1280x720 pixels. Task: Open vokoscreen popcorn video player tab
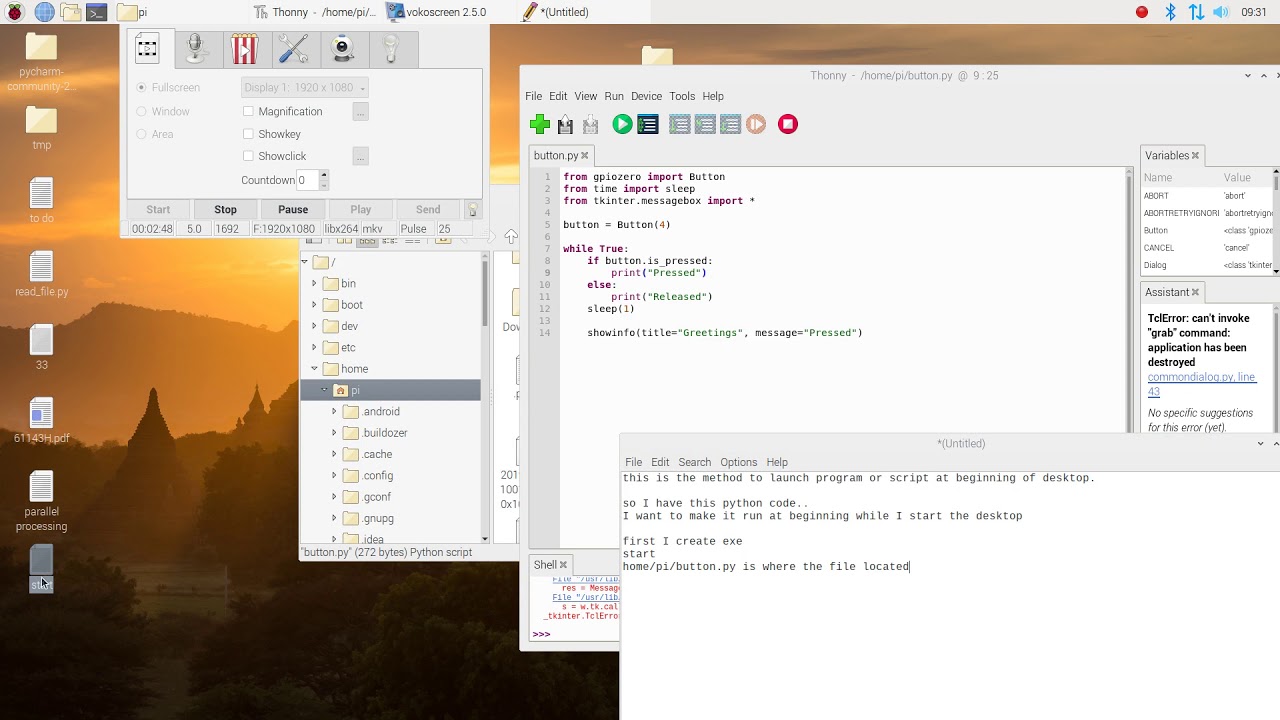point(245,49)
